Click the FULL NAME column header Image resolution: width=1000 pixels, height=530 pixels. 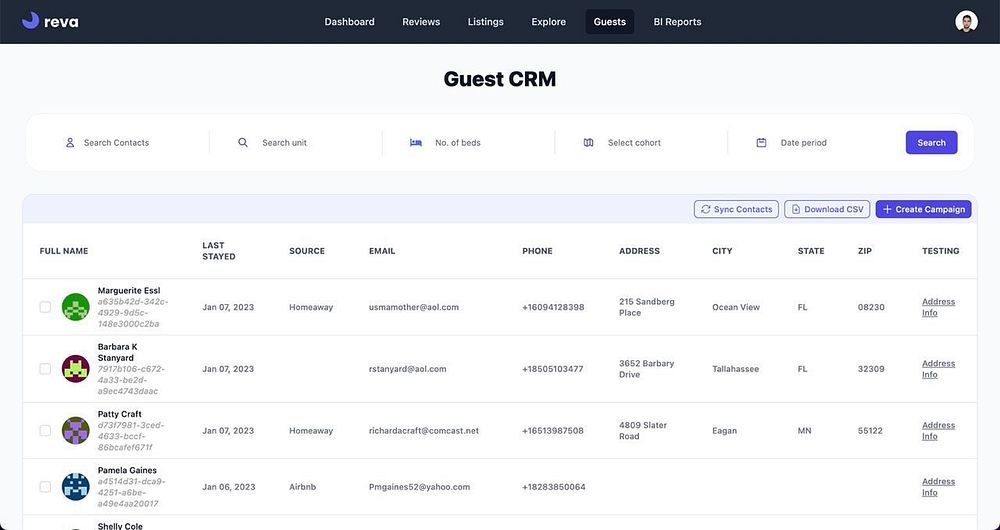coord(64,251)
